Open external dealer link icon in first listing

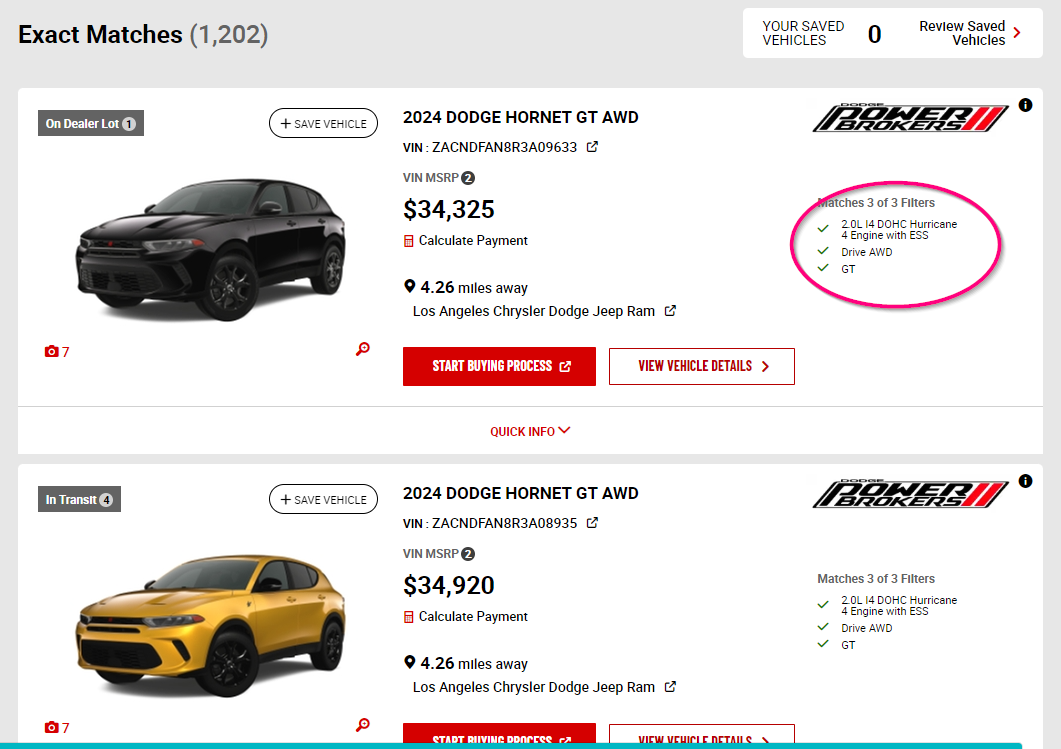670,311
